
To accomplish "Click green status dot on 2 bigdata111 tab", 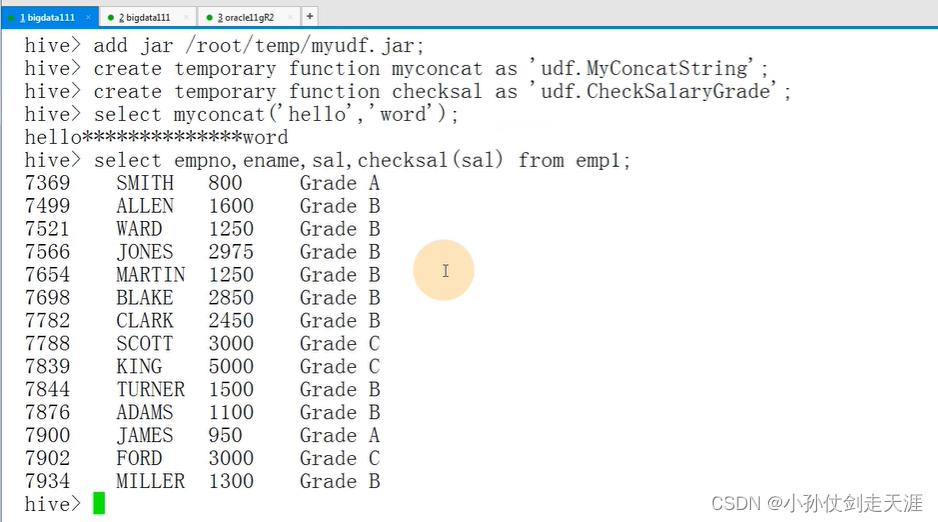I will (x=111, y=18).
